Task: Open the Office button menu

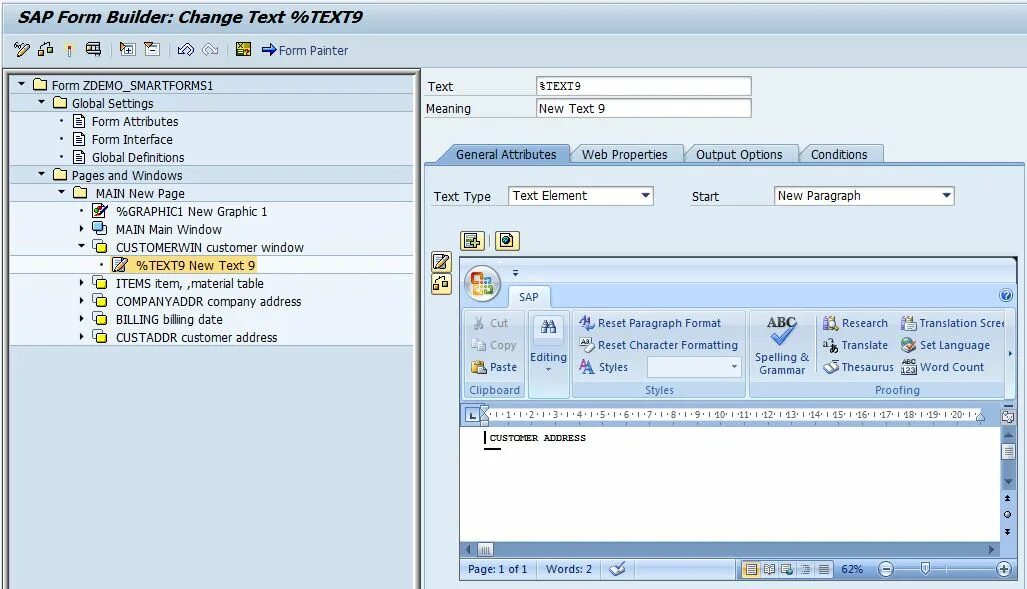Action: click(482, 284)
